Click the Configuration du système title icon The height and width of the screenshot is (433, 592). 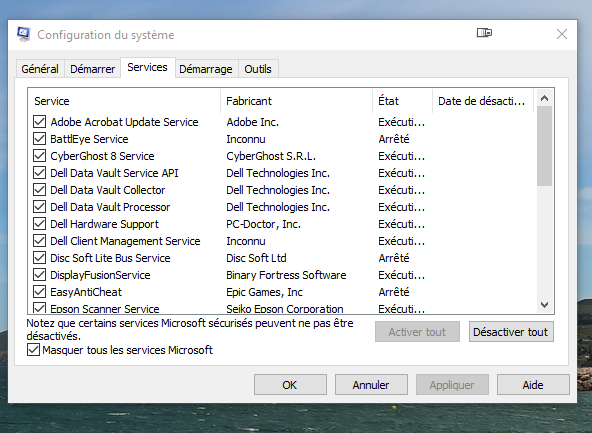point(24,34)
